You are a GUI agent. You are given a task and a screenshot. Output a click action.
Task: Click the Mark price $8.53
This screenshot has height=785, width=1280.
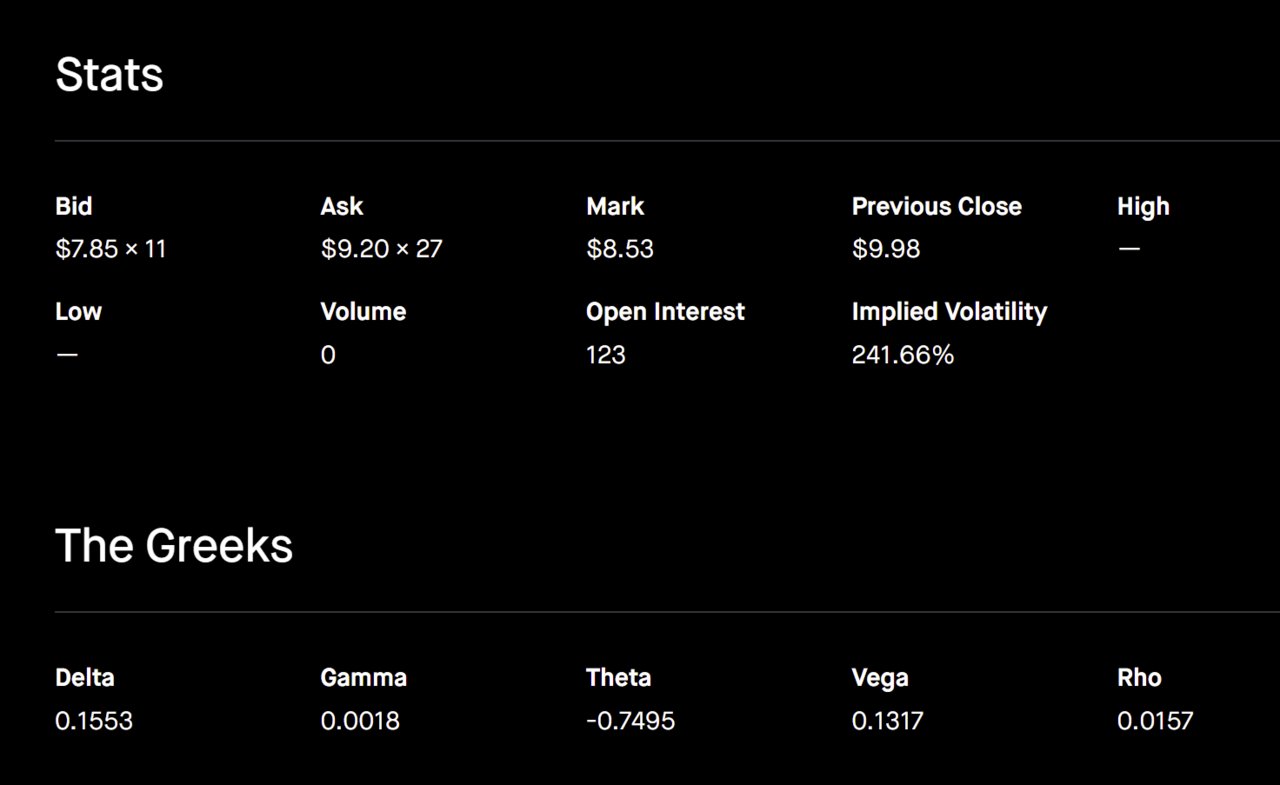click(x=620, y=249)
